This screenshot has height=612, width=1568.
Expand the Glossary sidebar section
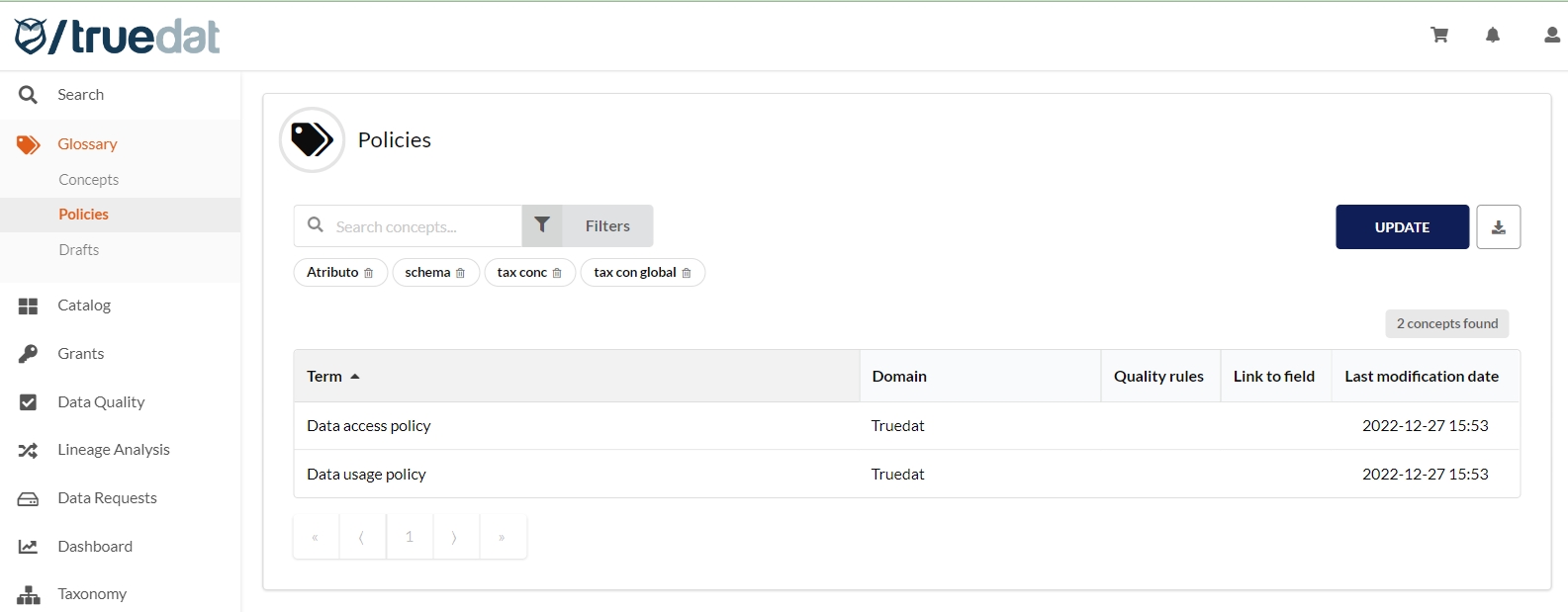point(87,144)
